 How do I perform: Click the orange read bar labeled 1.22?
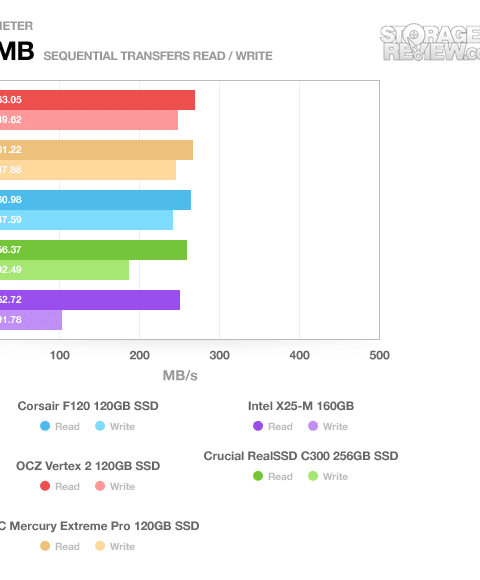[96, 150]
